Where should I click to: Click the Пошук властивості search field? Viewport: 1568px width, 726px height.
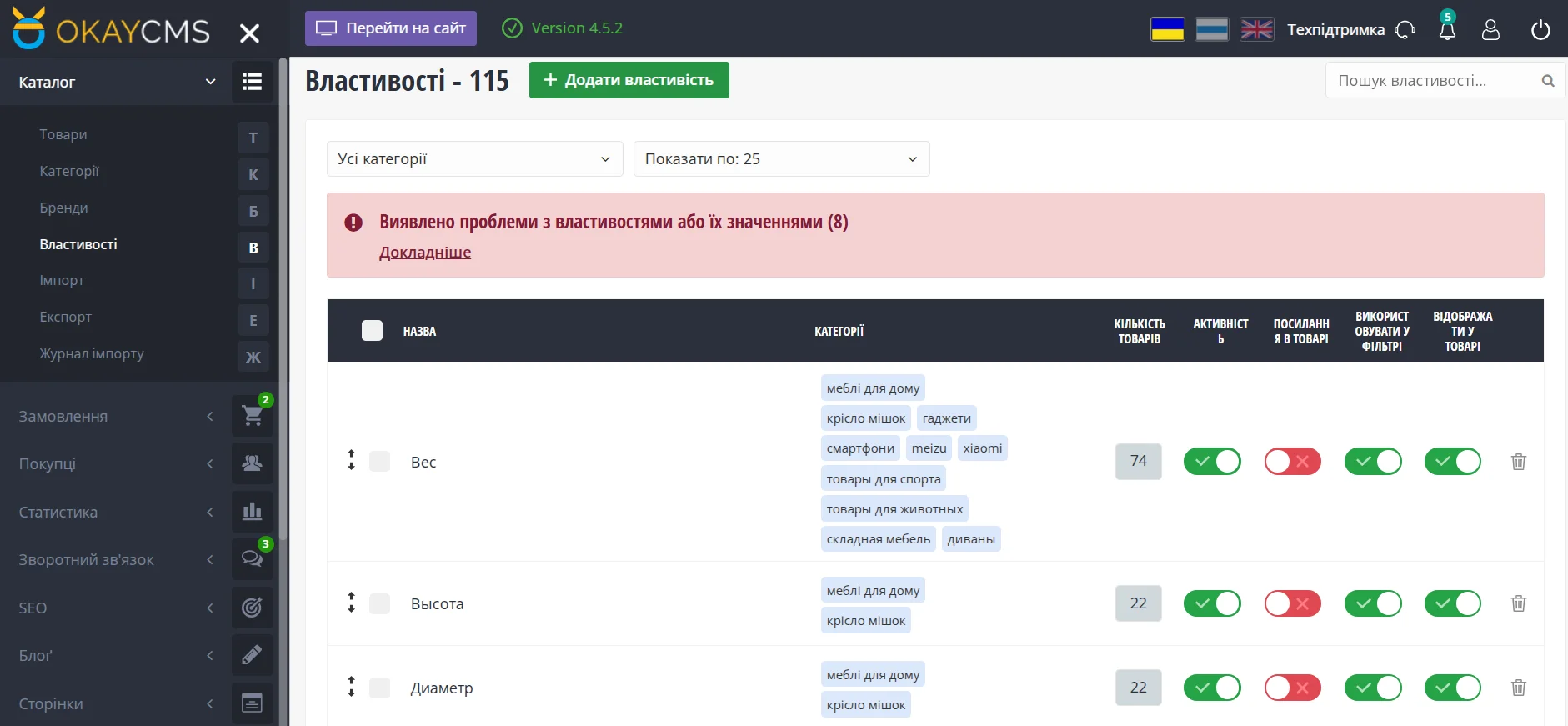coord(1434,81)
